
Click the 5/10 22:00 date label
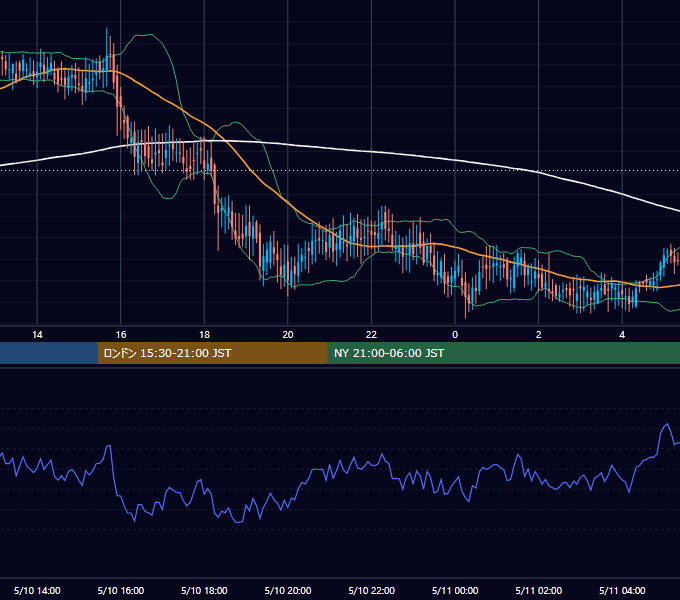pos(372,590)
